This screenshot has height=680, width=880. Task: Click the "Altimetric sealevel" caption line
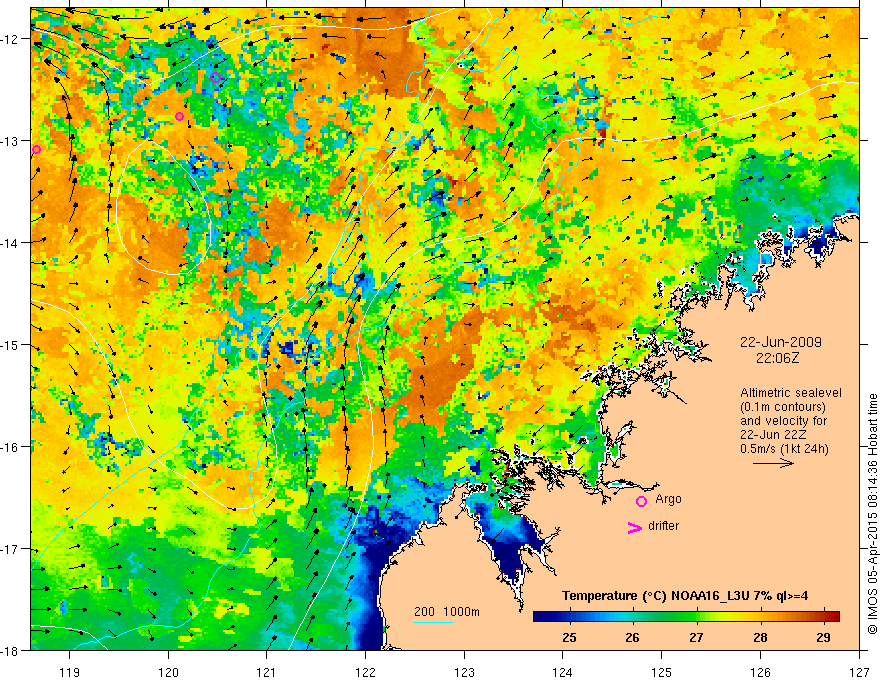point(791,393)
